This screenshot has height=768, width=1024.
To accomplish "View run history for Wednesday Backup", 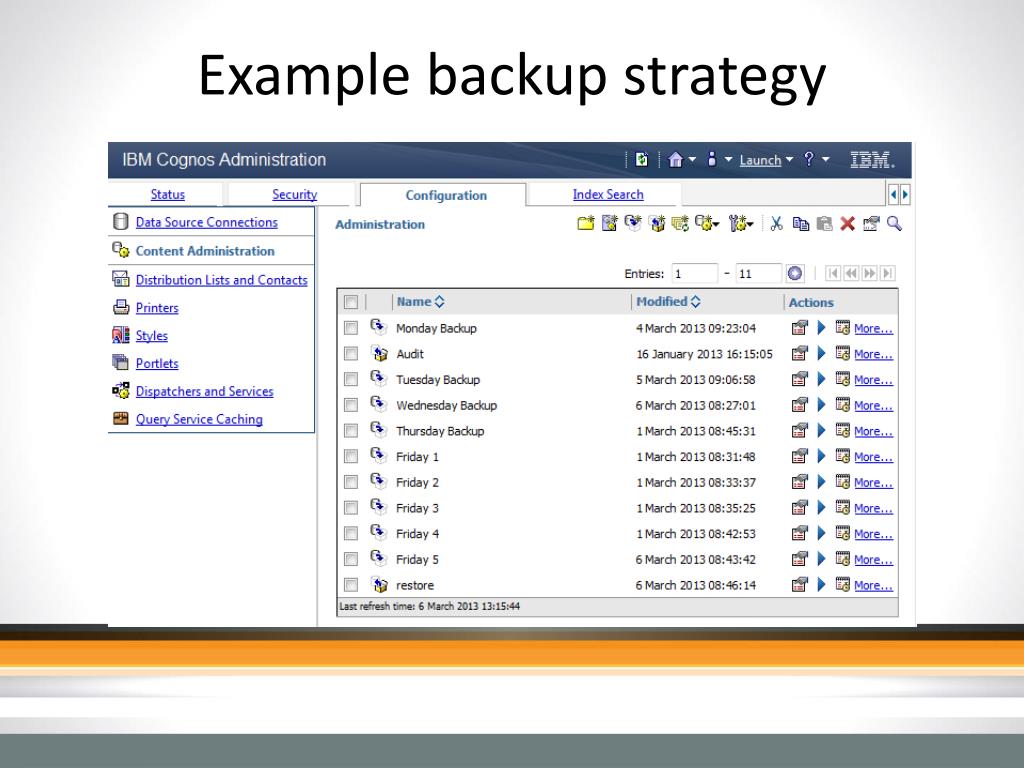I will tap(842, 405).
